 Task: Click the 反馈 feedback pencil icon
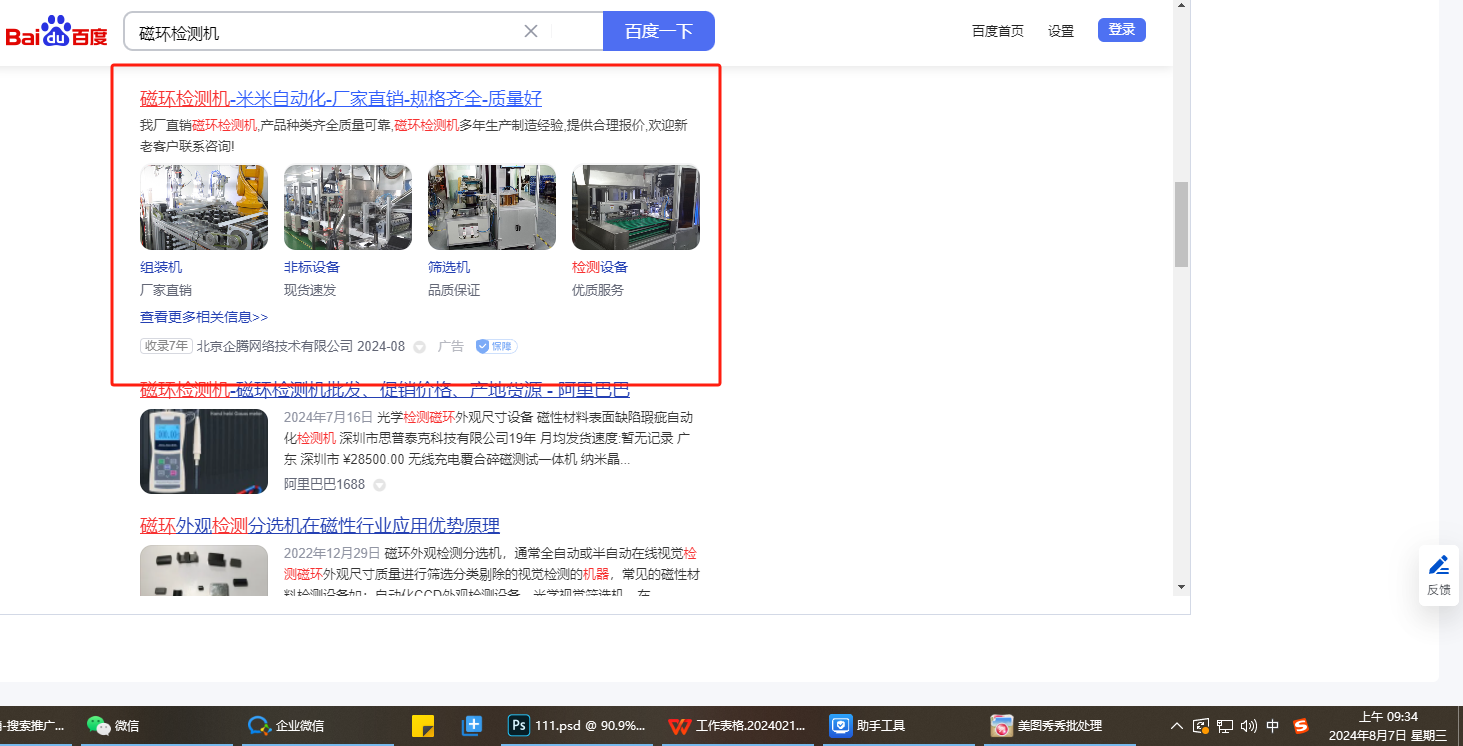tap(1439, 566)
